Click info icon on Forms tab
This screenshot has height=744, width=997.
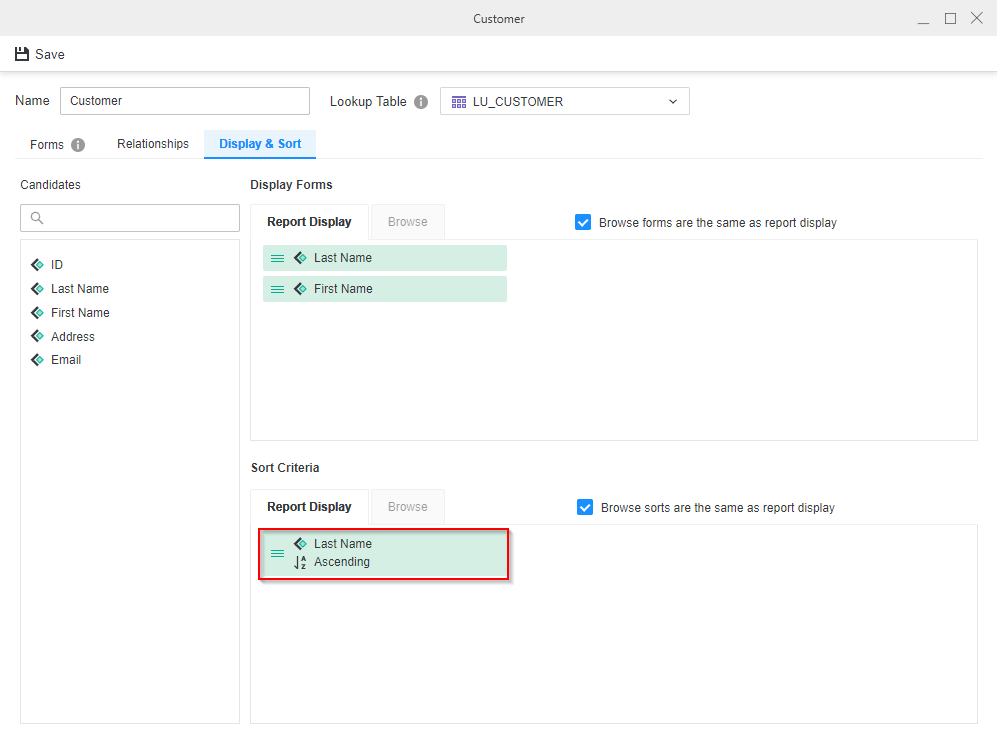(78, 145)
